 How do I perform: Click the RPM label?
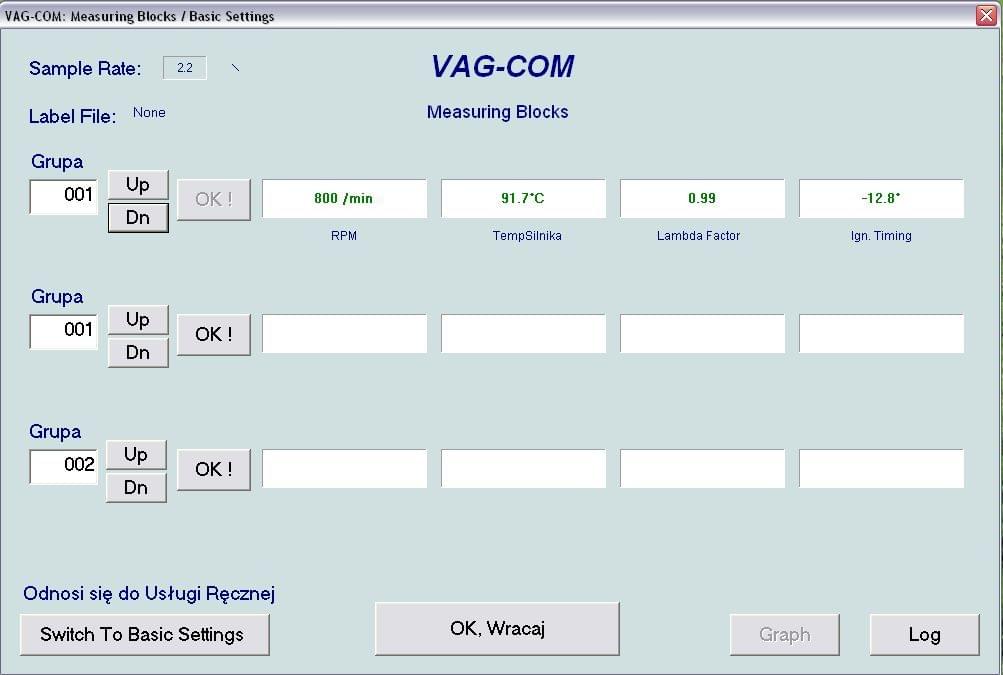click(344, 235)
